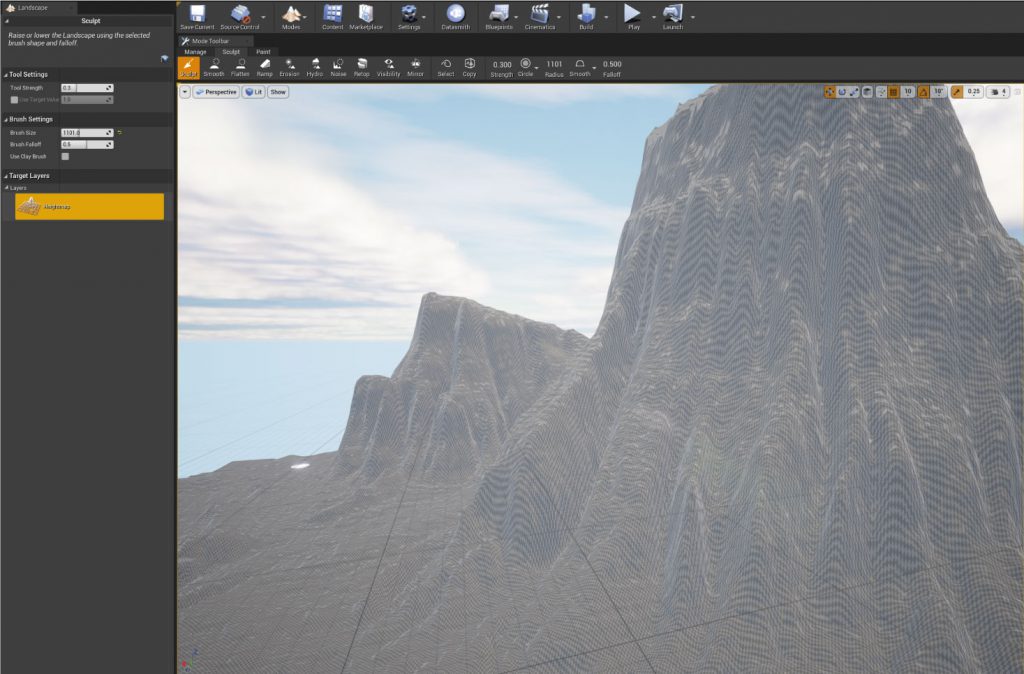
Task: Toggle rotation snapping in viewport
Action: coord(924,92)
